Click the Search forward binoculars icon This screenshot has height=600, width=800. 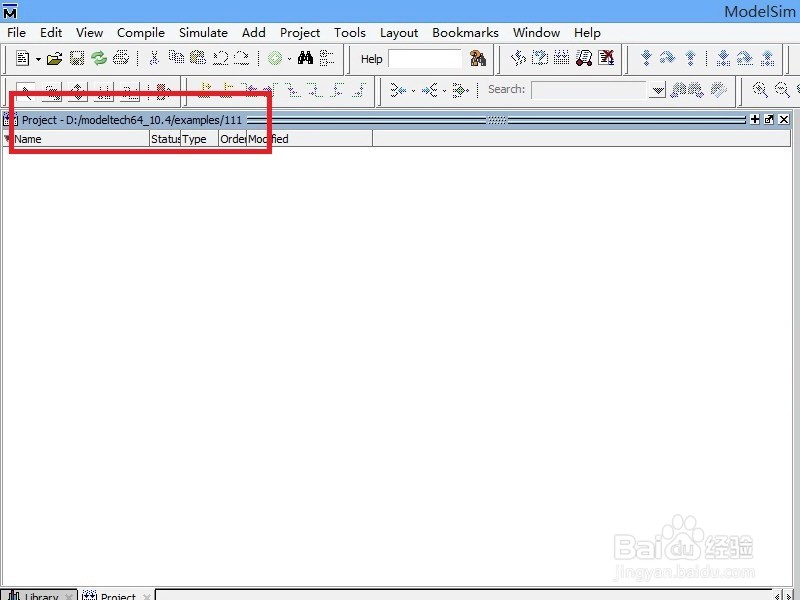click(695, 90)
